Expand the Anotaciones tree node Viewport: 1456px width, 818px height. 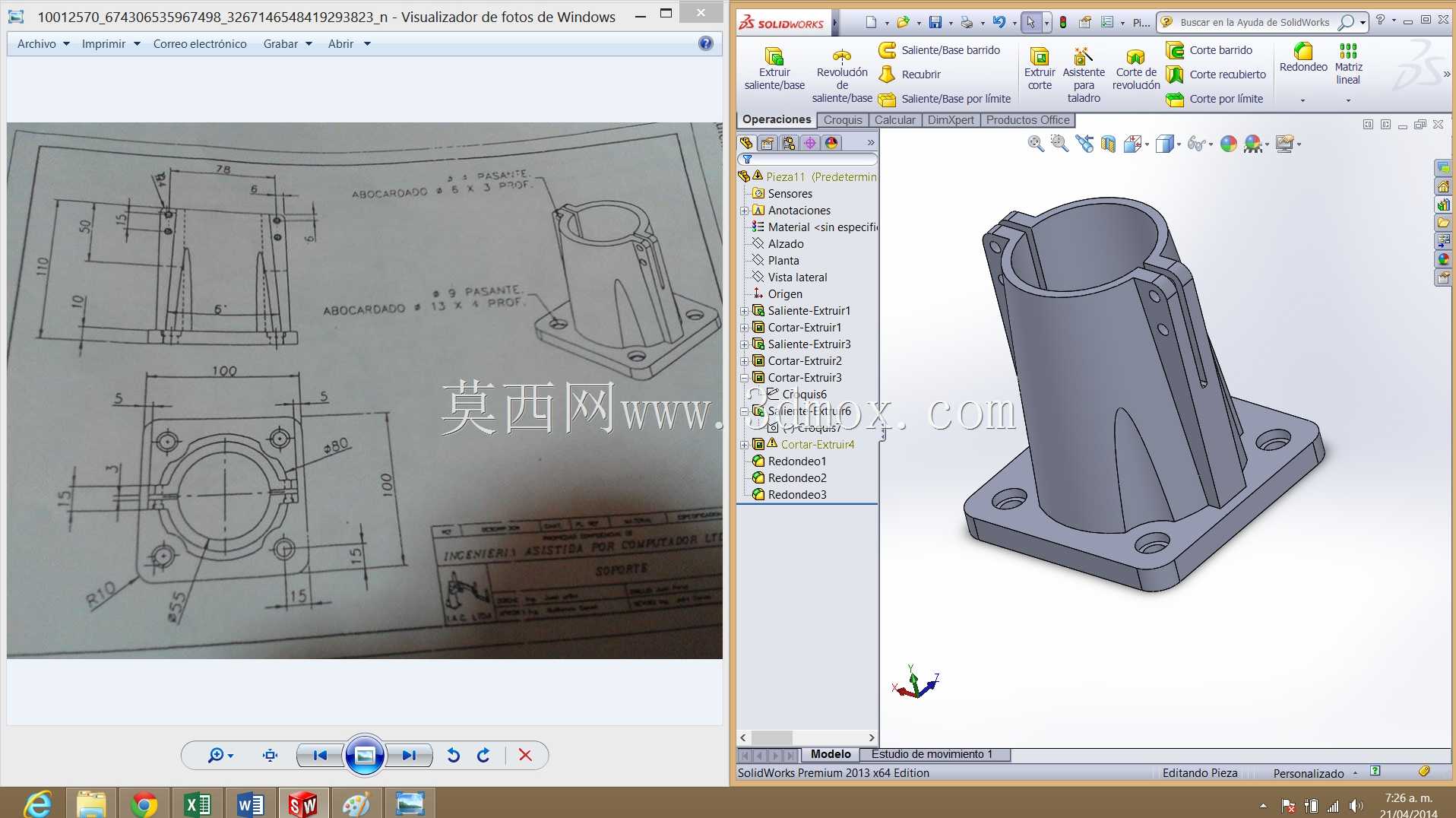[x=744, y=211]
